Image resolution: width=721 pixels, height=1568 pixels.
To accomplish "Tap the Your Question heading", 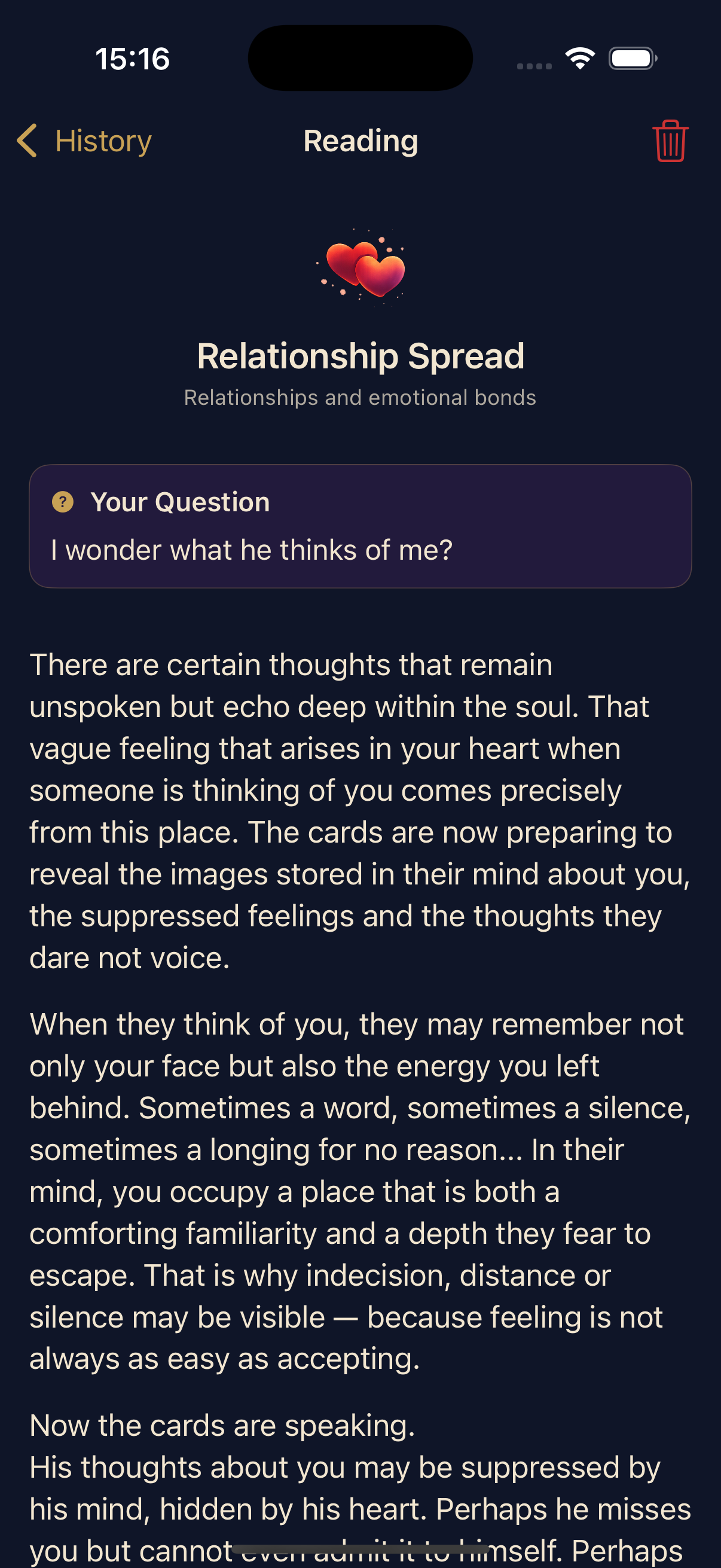I will point(179,502).
